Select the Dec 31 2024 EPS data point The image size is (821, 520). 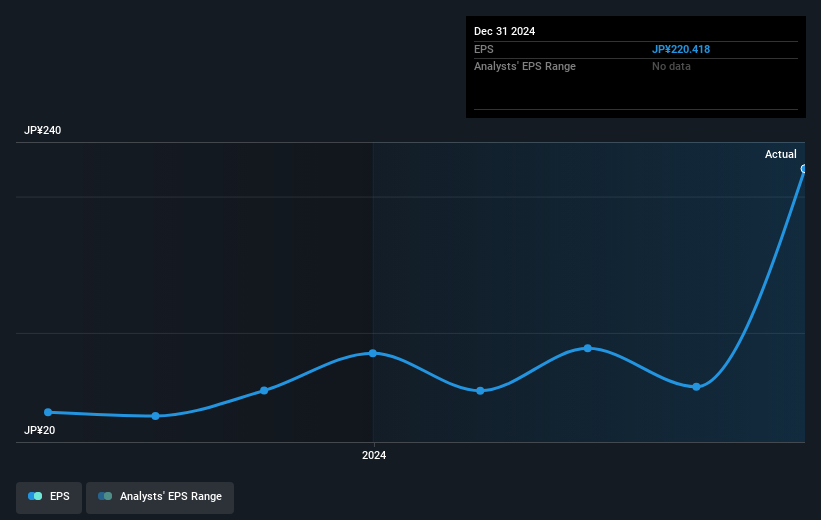(803, 169)
